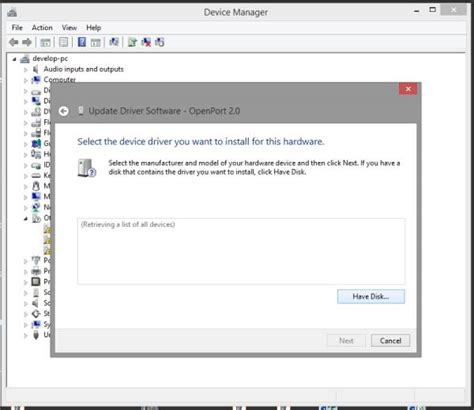Click Cancel in Update Driver dialog
This screenshot has height=410, width=474.
[390, 341]
